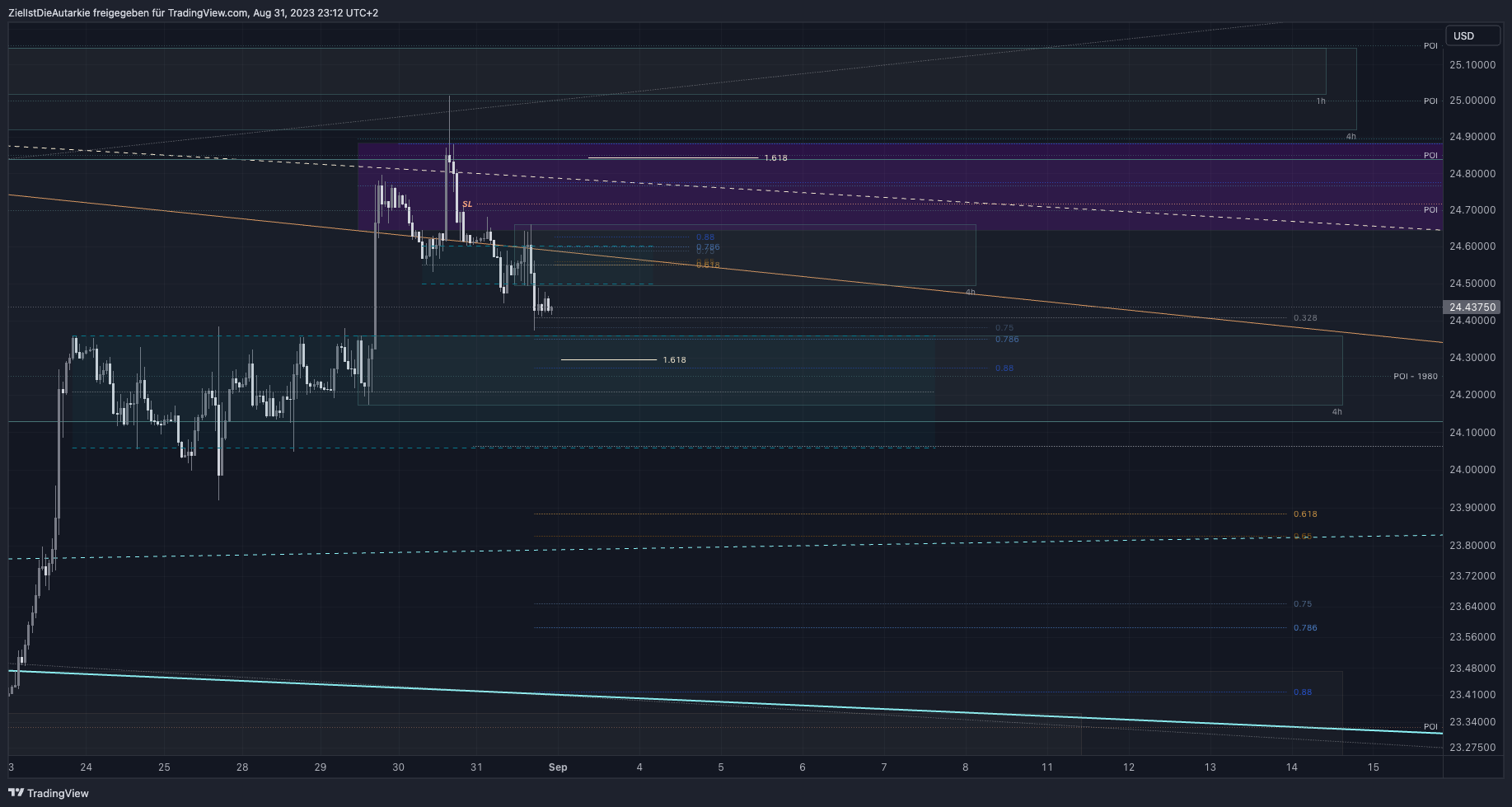1512x807 pixels.
Task: Click the current price label 24.43750
Action: click(1472, 307)
